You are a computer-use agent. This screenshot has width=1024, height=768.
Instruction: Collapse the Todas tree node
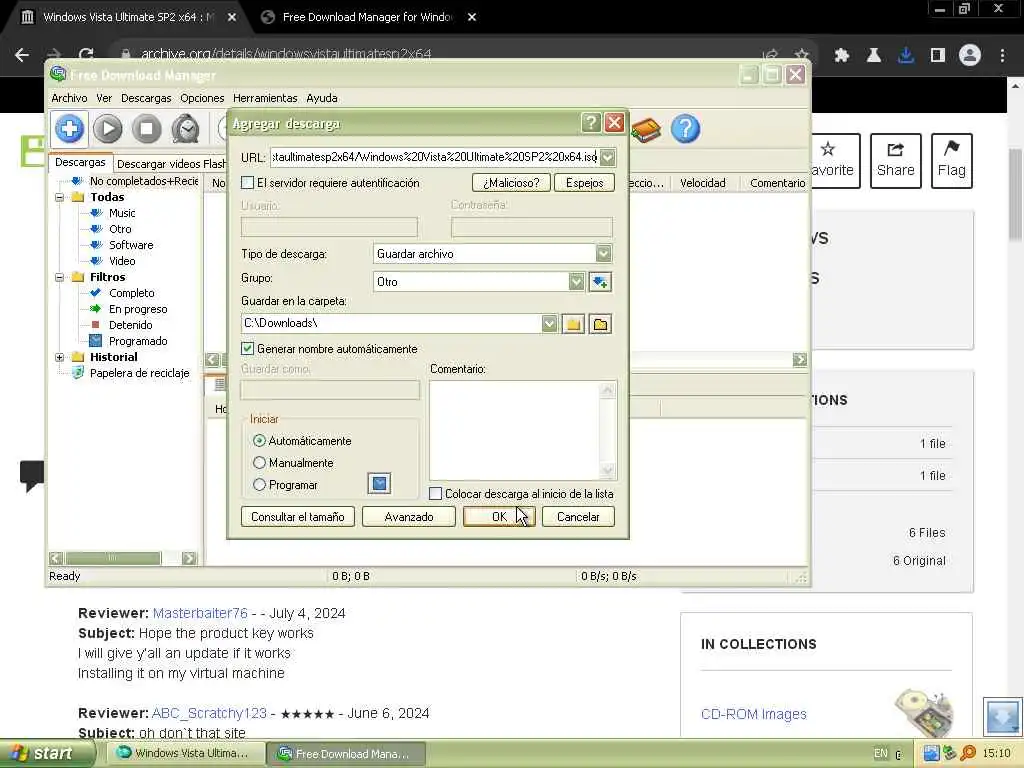59,197
